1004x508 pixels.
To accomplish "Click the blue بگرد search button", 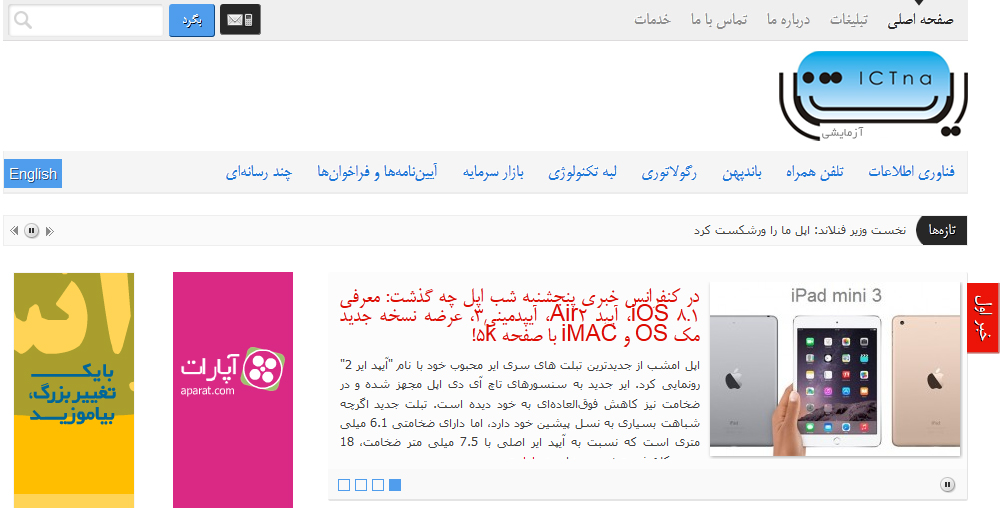I will click(192, 20).
